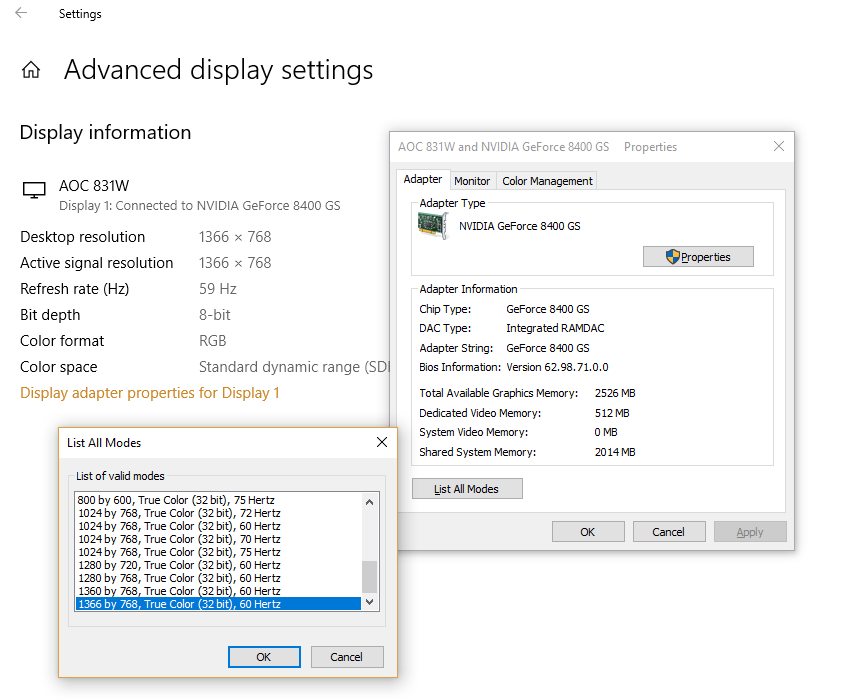The width and height of the screenshot is (845, 699).
Task: Cancel the List All Modes dialog
Action: (x=347, y=657)
